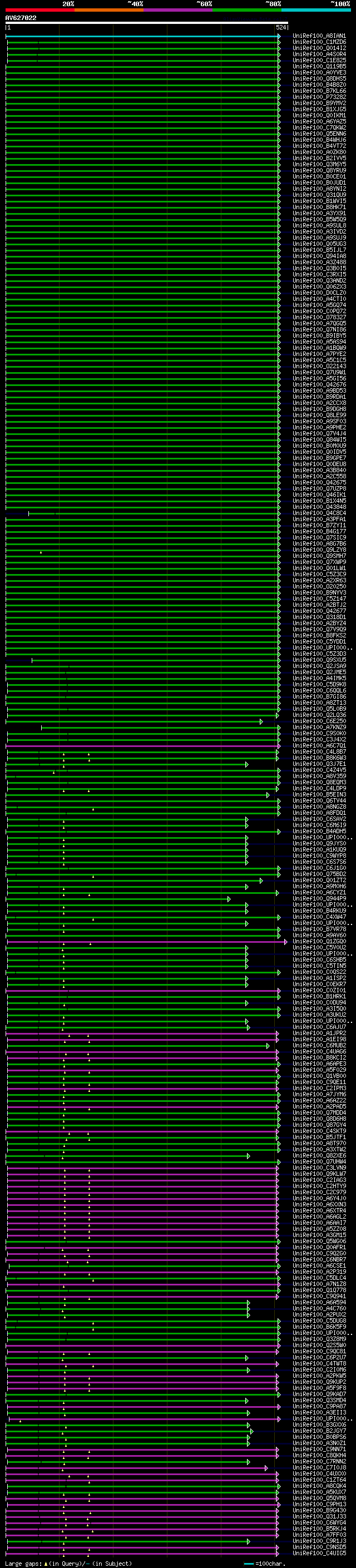Select hit label UniRef100_Q119B5

[319, 66]
